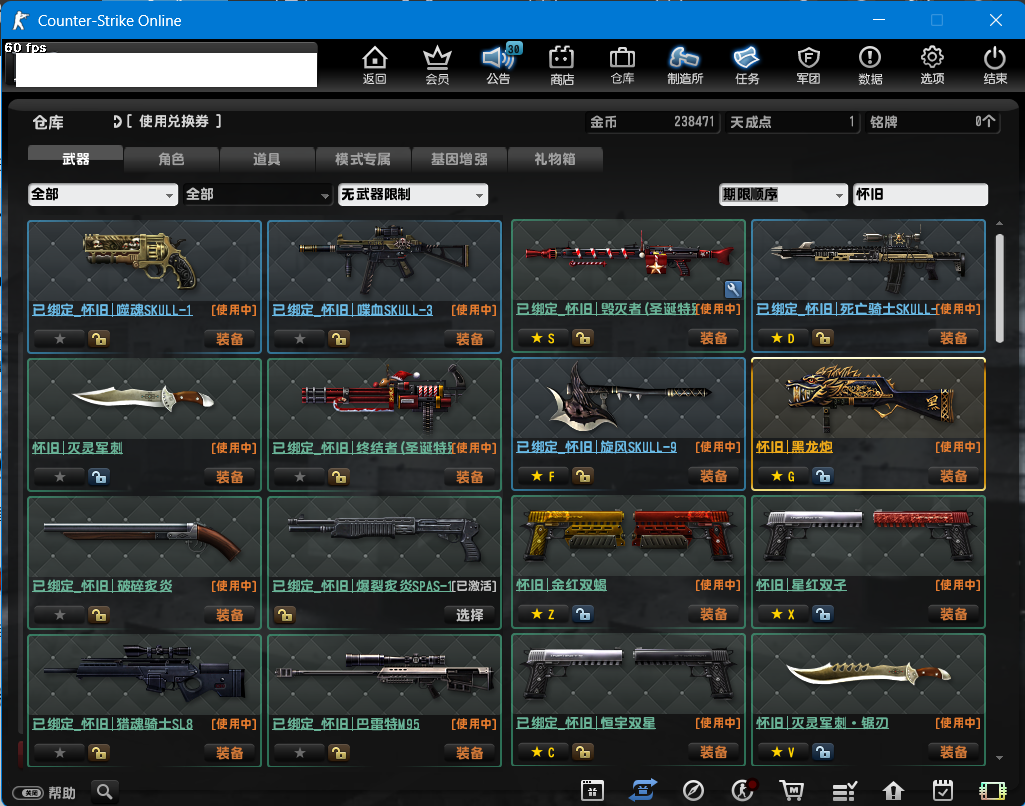This screenshot has height=806, width=1025.
Task: Open the shopping cart M icon
Action: tap(792, 790)
